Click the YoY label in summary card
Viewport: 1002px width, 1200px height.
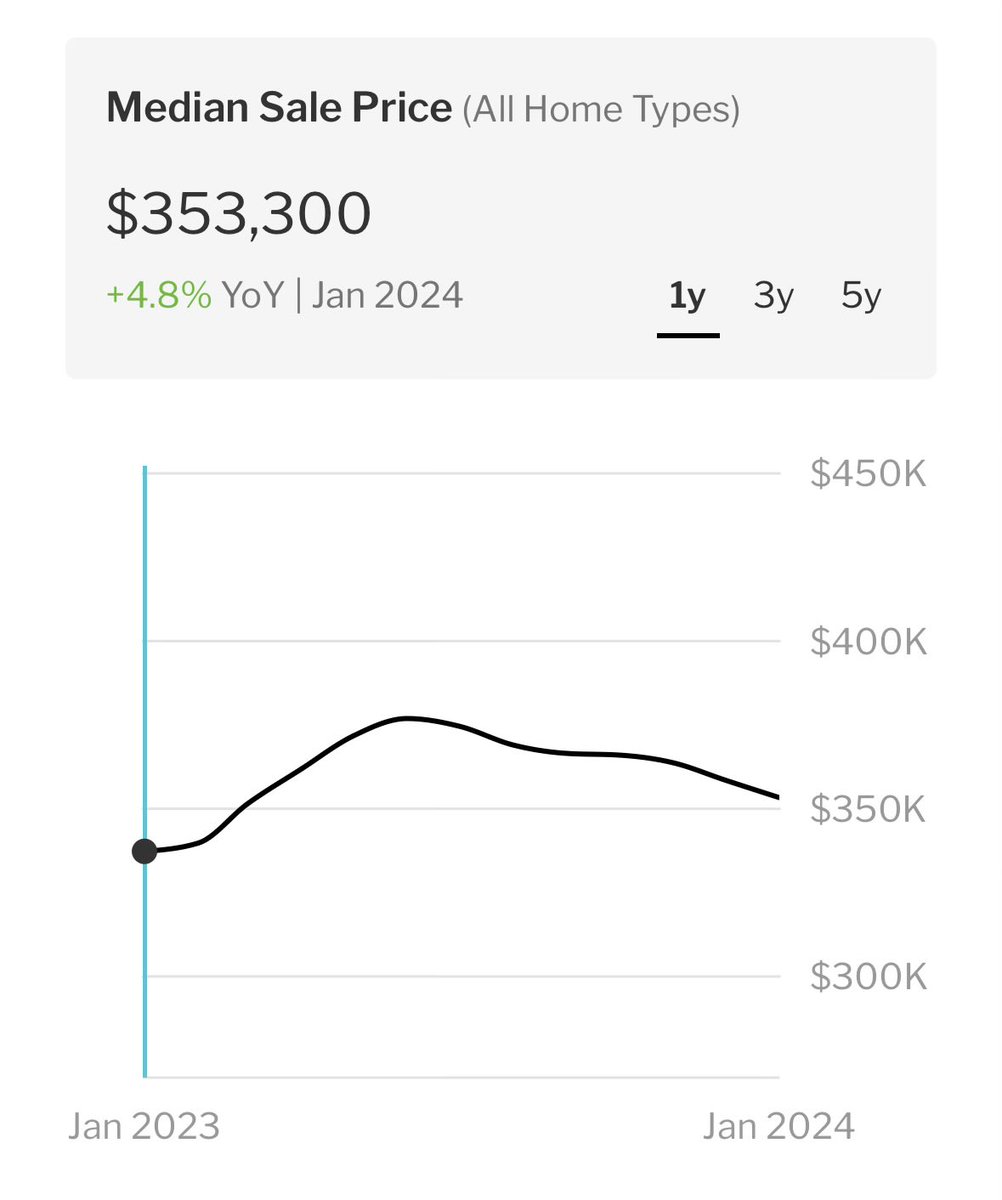coord(253,296)
